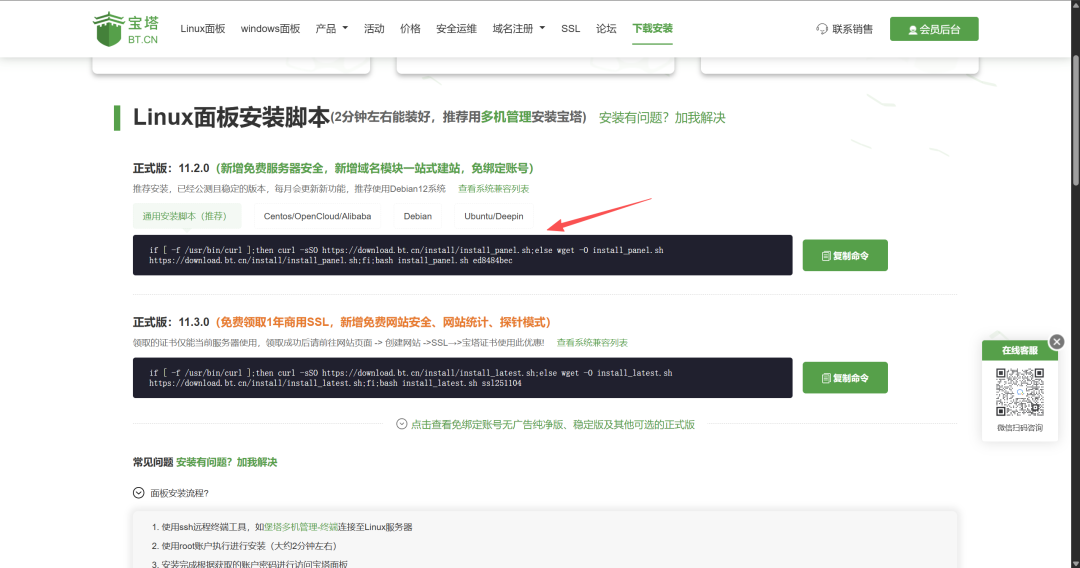Expand 点击查看免绑定账号无广告纯净版 options
The height and width of the screenshot is (568, 1080).
click(x=546, y=425)
